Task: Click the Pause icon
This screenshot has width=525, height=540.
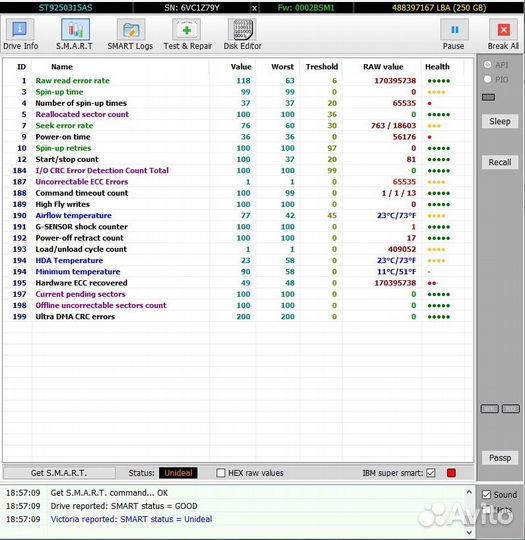Action: 454,30
